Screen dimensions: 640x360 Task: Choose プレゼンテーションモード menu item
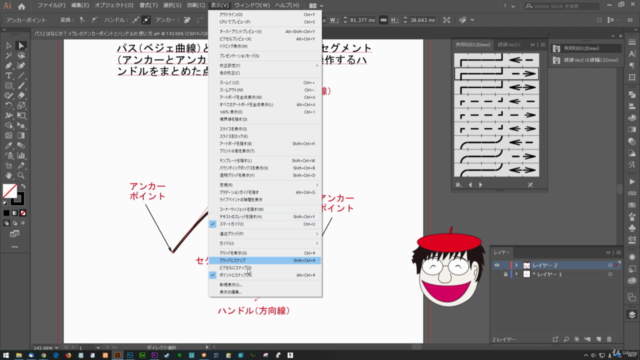pos(264,56)
